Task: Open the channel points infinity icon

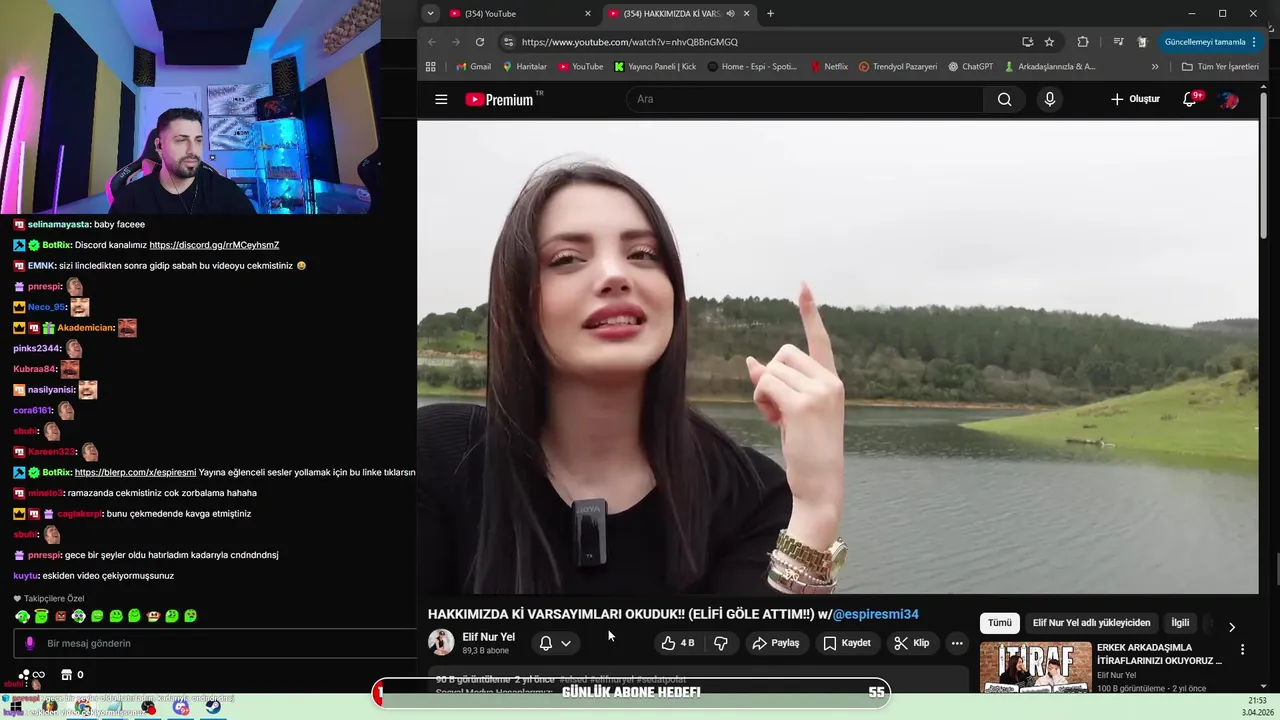Action: coord(32,675)
